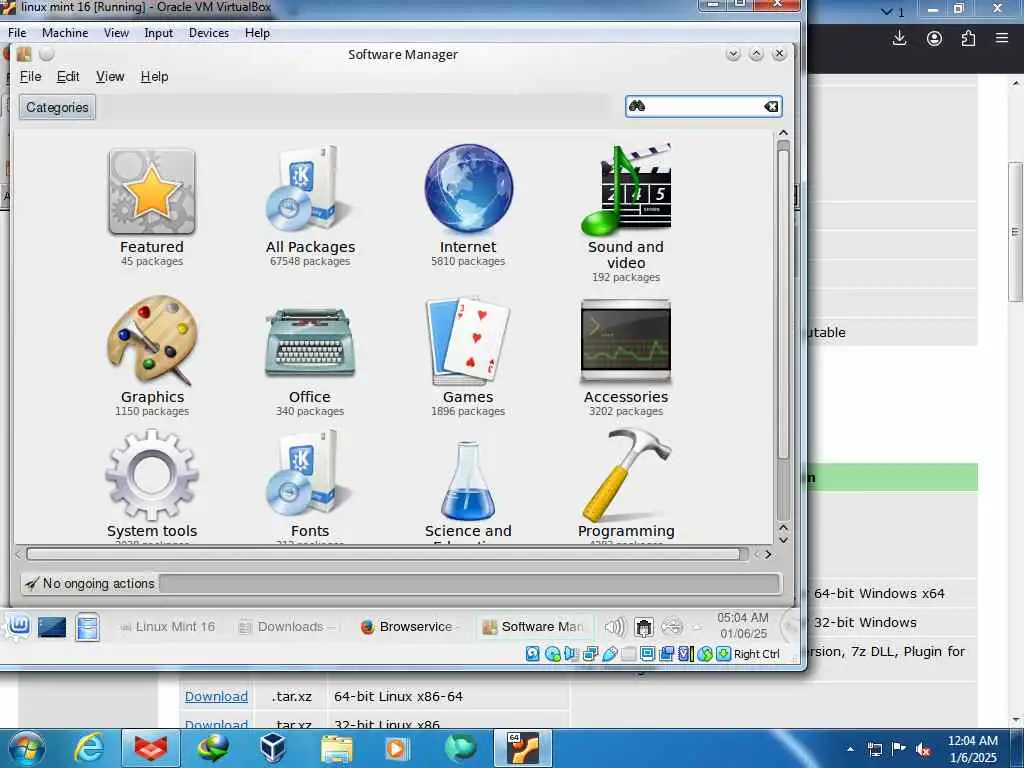Click the Windows action center flag icon
The height and width of the screenshot is (768, 1024).
[x=899, y=749]
